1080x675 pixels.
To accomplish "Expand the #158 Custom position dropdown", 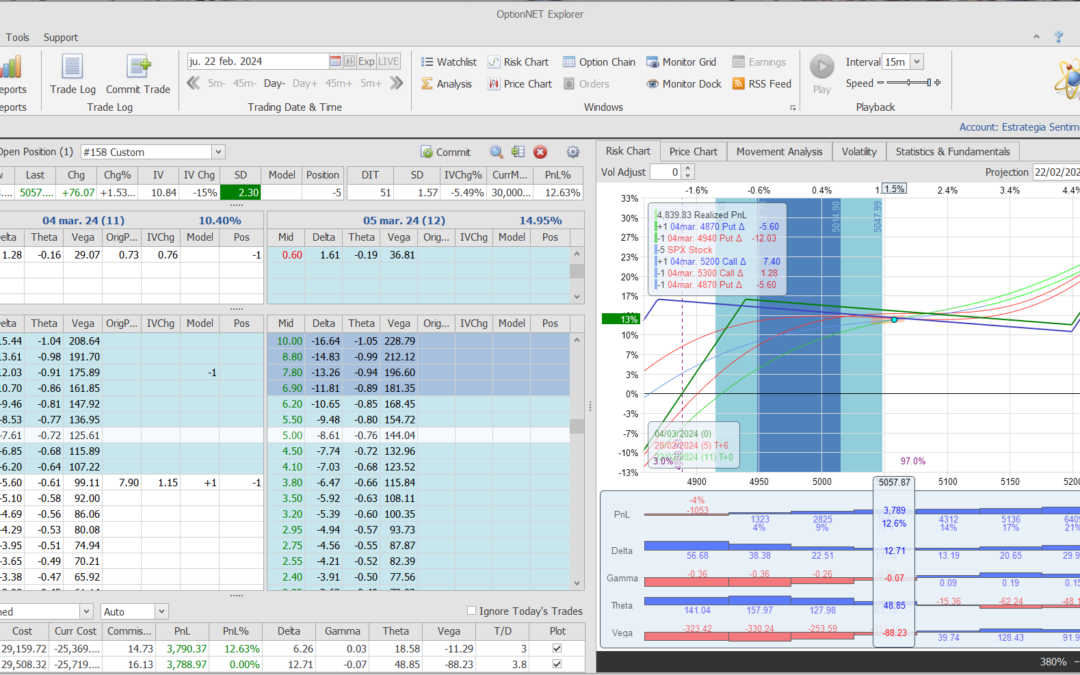I will pos(218,152).
